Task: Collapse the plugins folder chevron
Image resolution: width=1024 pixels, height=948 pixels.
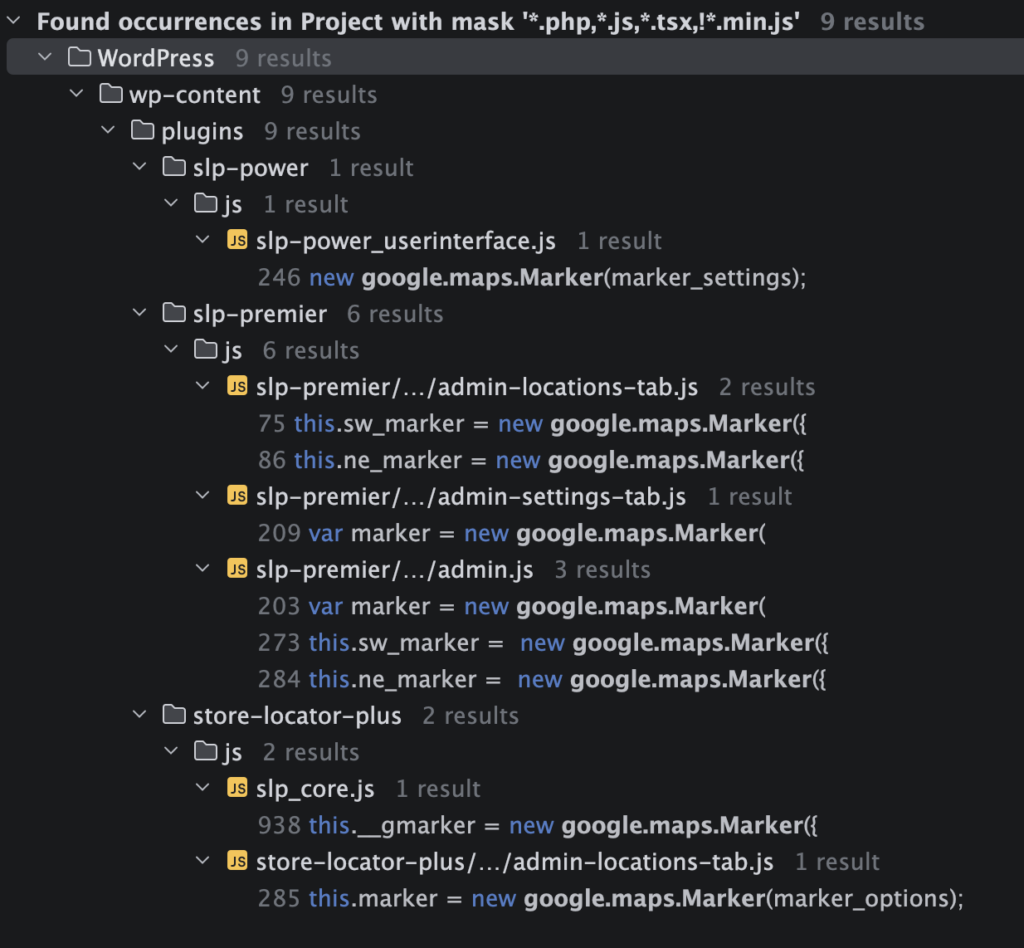Action: [x=109, y=131]
